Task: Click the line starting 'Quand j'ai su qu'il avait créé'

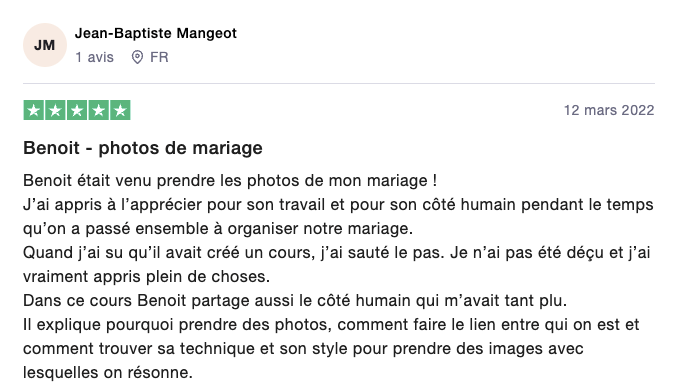Action: pos(337,252)
